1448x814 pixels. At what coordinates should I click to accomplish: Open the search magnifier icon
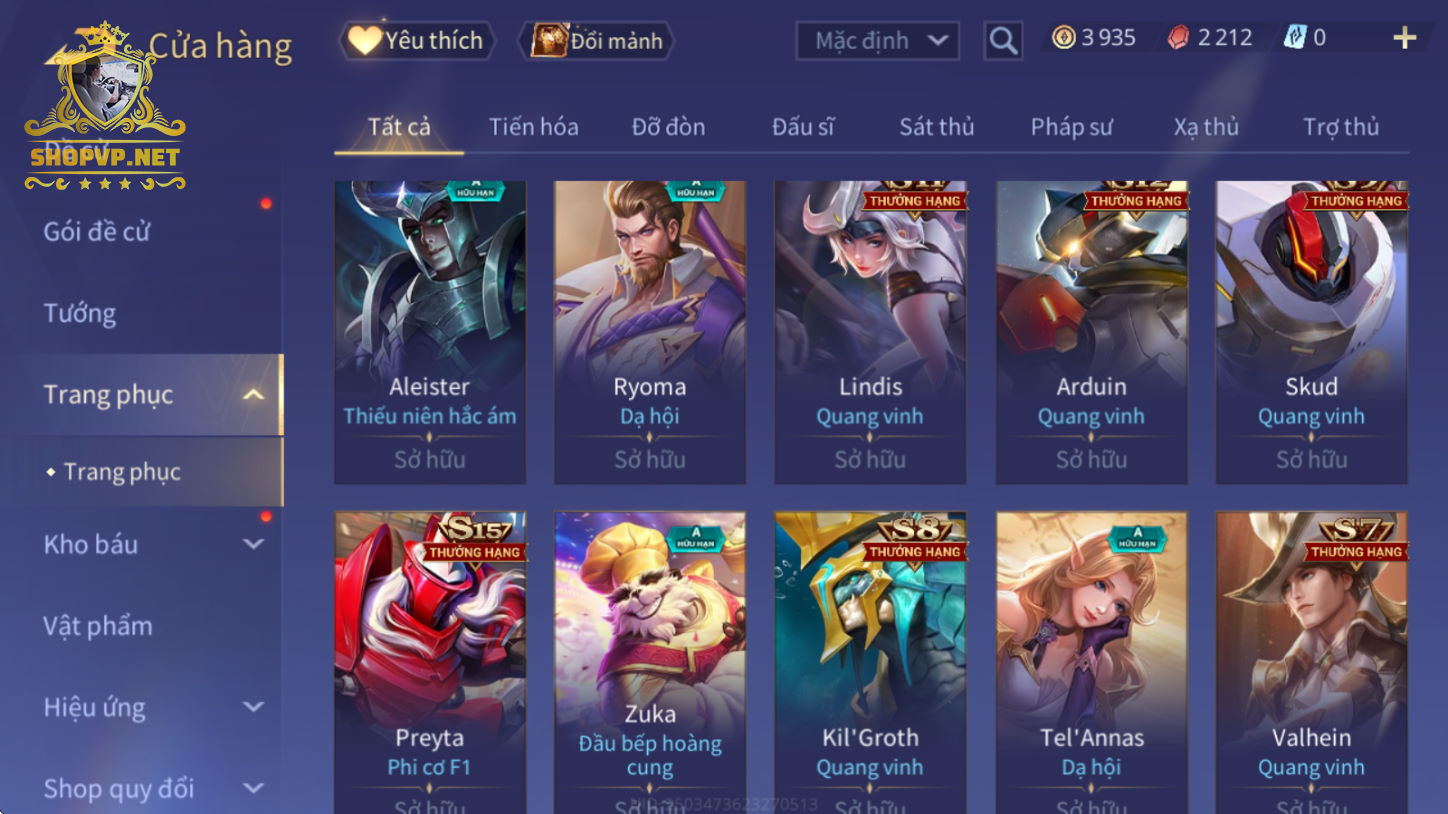tap(1003, 41)
